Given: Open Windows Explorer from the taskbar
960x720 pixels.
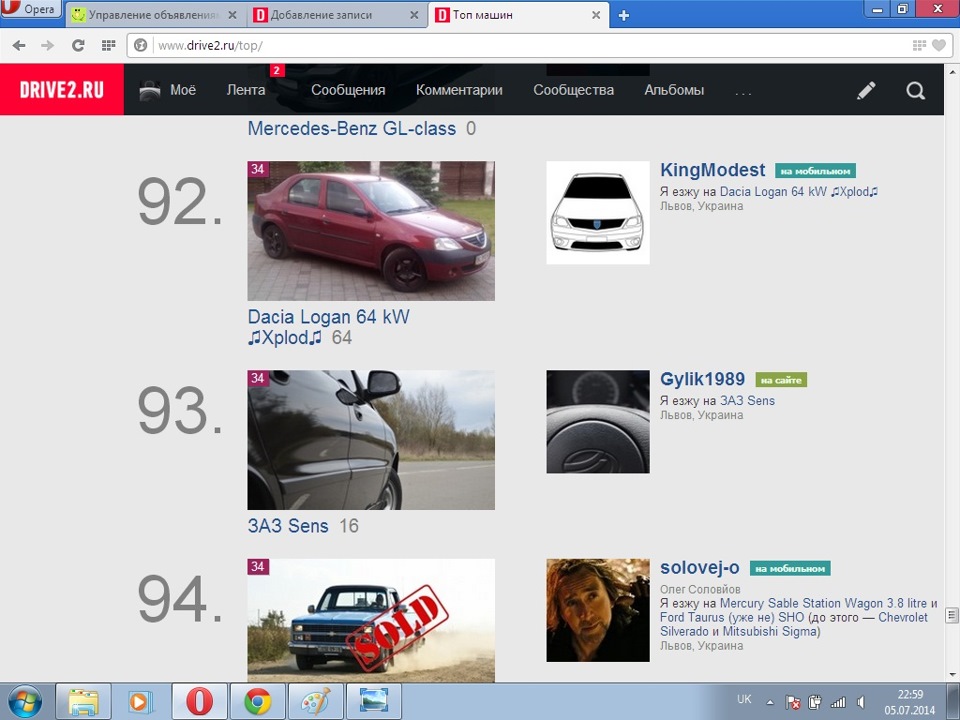Looking at the screenshot, I should coord(83,702).
